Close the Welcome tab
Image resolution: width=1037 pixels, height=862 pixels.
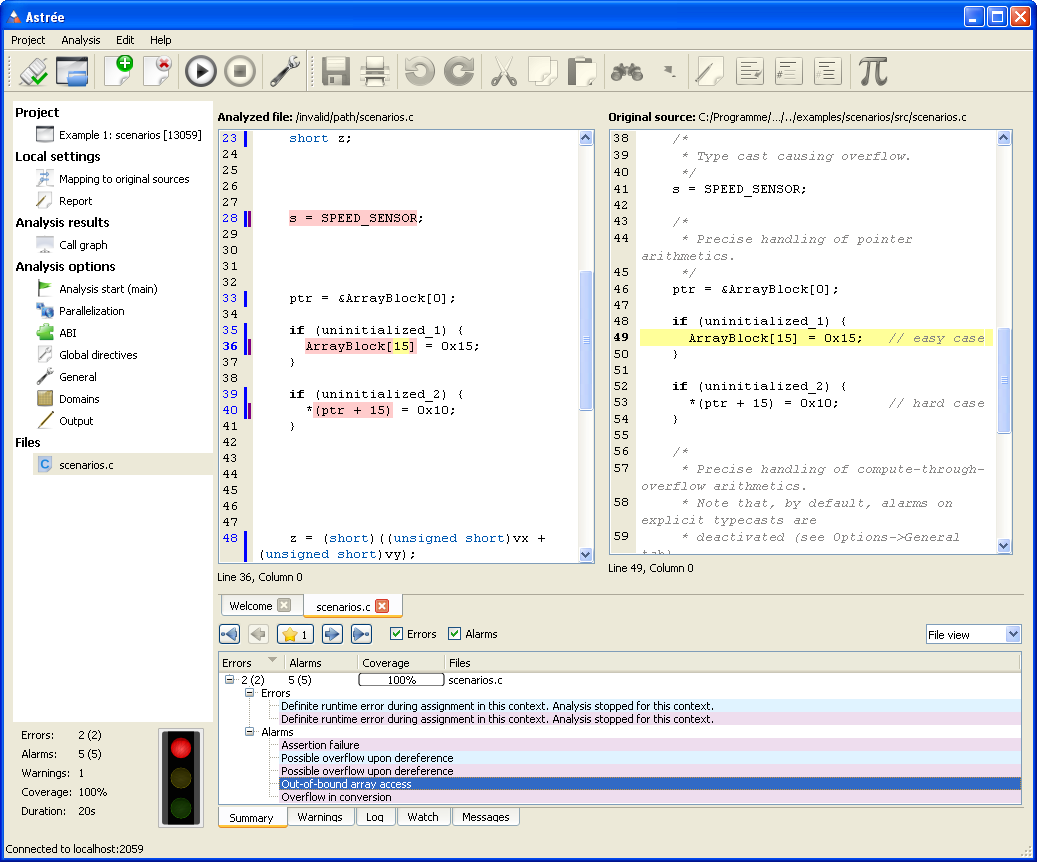[x=284, y=605]
